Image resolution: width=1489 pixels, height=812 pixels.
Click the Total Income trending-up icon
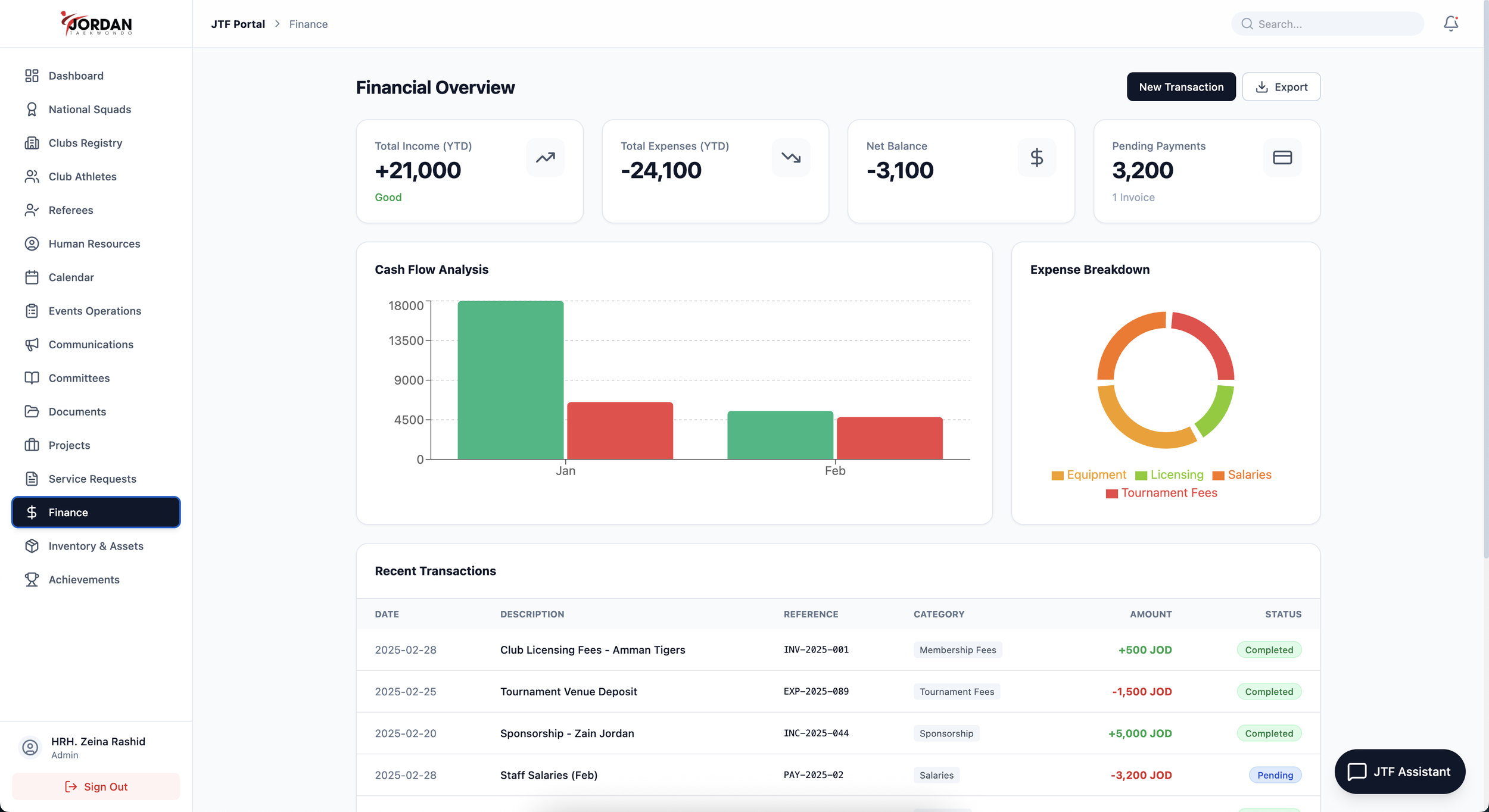(545, 158)
